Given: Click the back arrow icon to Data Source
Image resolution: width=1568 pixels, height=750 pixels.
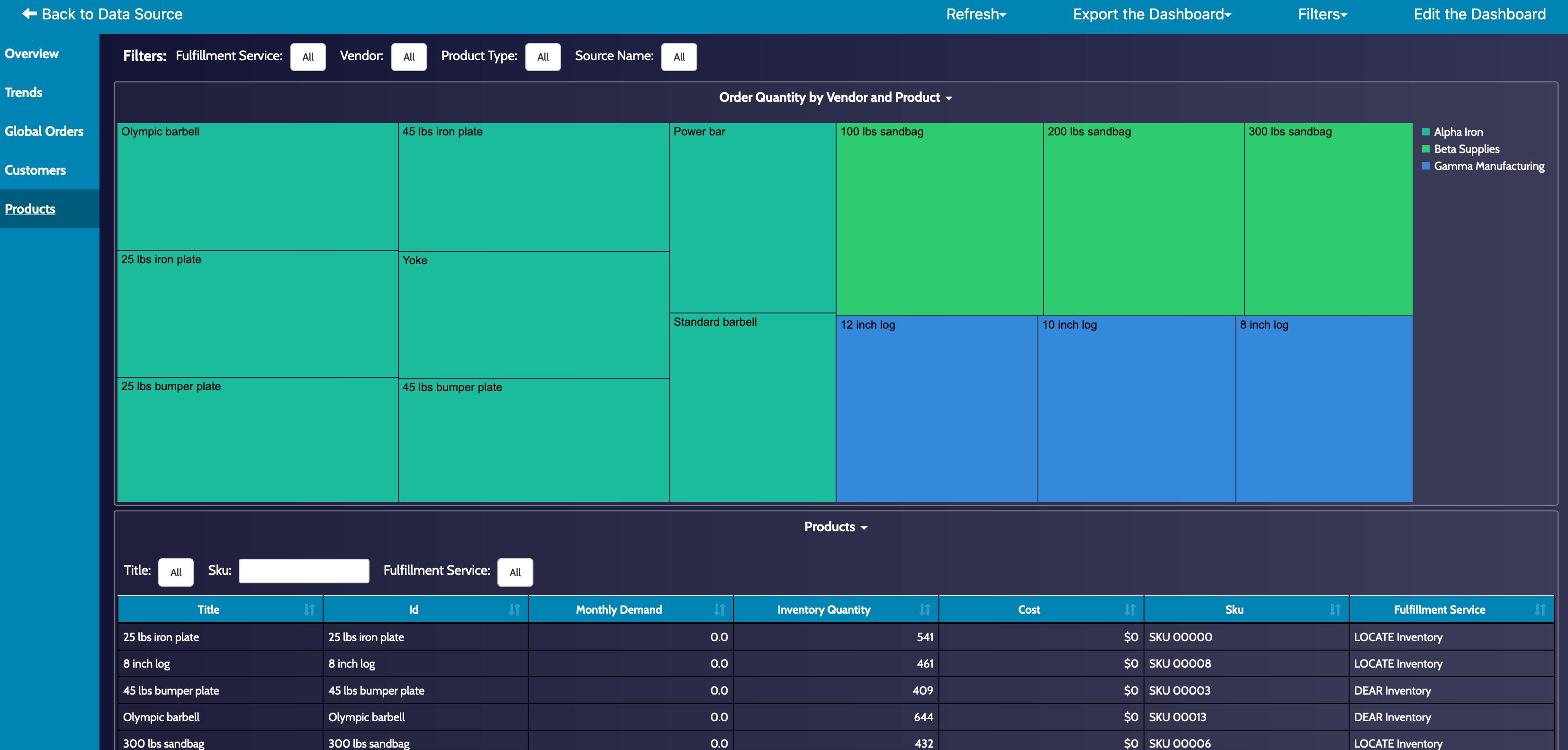Looking at the screenshot, I should 29,13.
